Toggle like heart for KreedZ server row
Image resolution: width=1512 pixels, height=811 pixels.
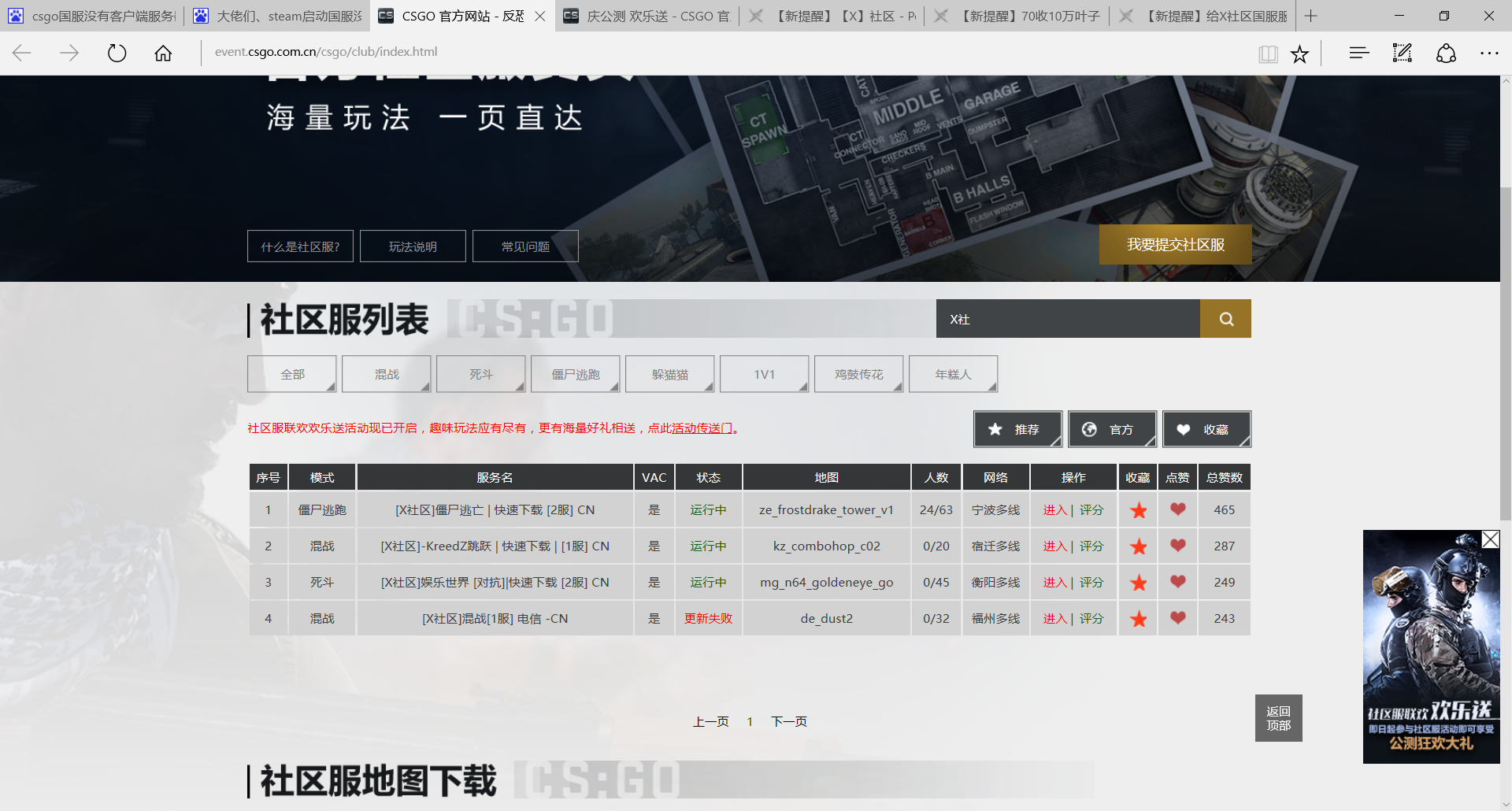(1177, 546)
